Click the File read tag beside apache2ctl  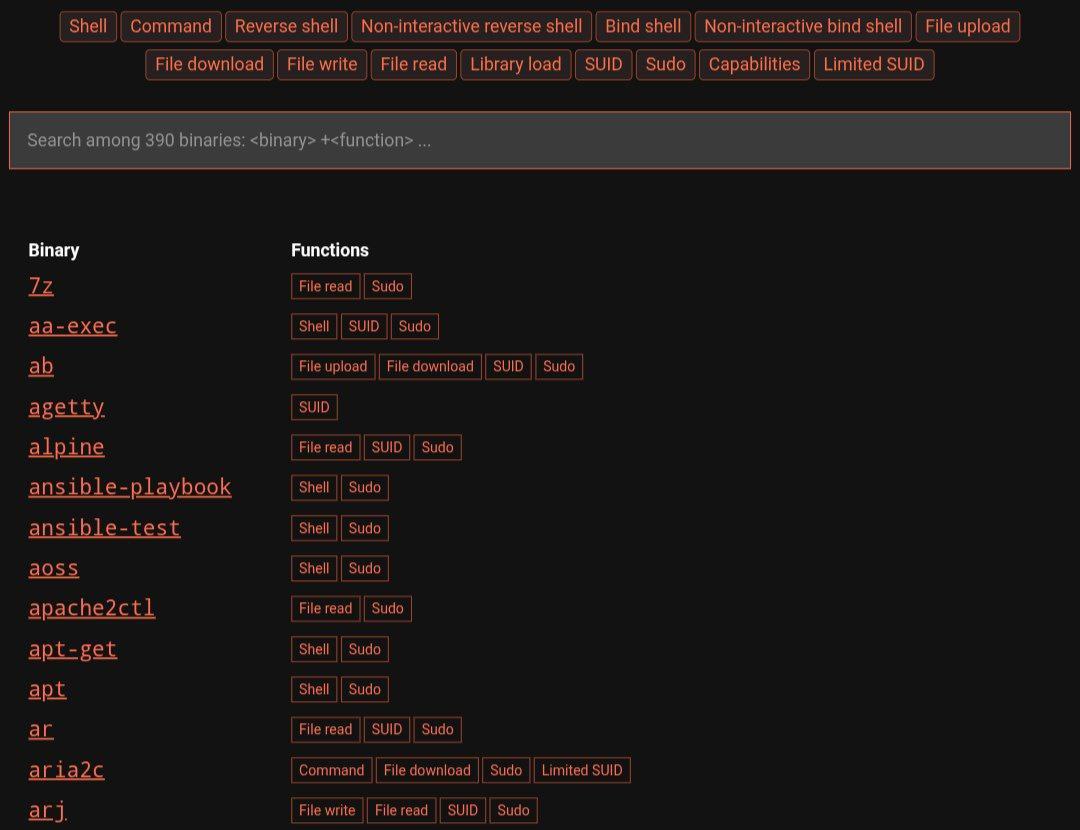click(325, 608)
